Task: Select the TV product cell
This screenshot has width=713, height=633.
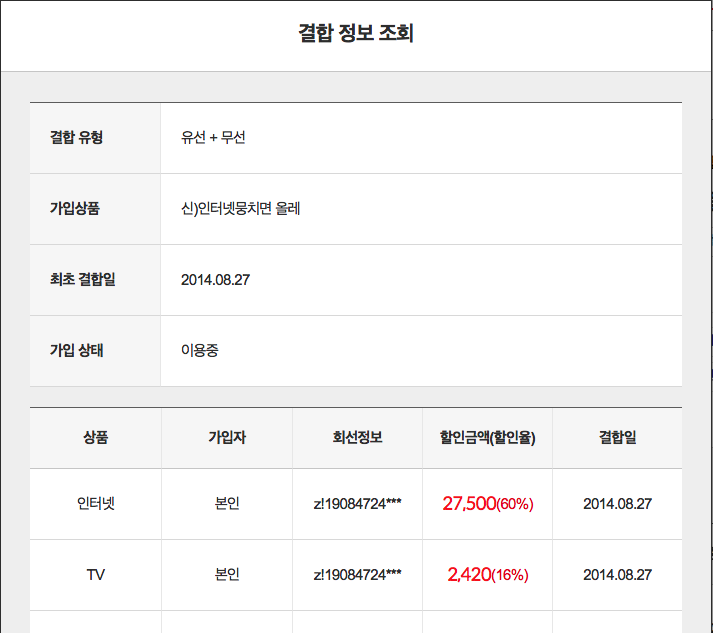Action: (x=96, y=575)
